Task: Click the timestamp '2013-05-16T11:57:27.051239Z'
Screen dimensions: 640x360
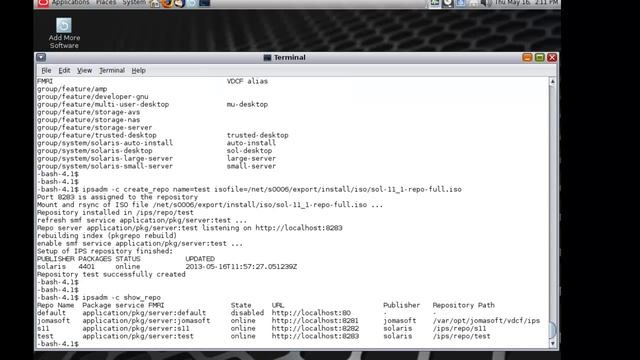Action: pos(241,267)
